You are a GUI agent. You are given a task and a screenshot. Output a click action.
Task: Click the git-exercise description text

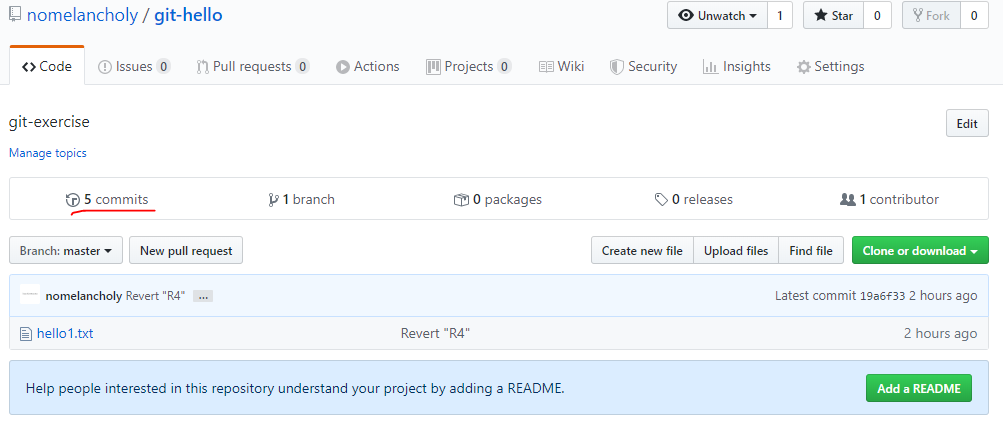pyautogui.click(x=49, y=122)
